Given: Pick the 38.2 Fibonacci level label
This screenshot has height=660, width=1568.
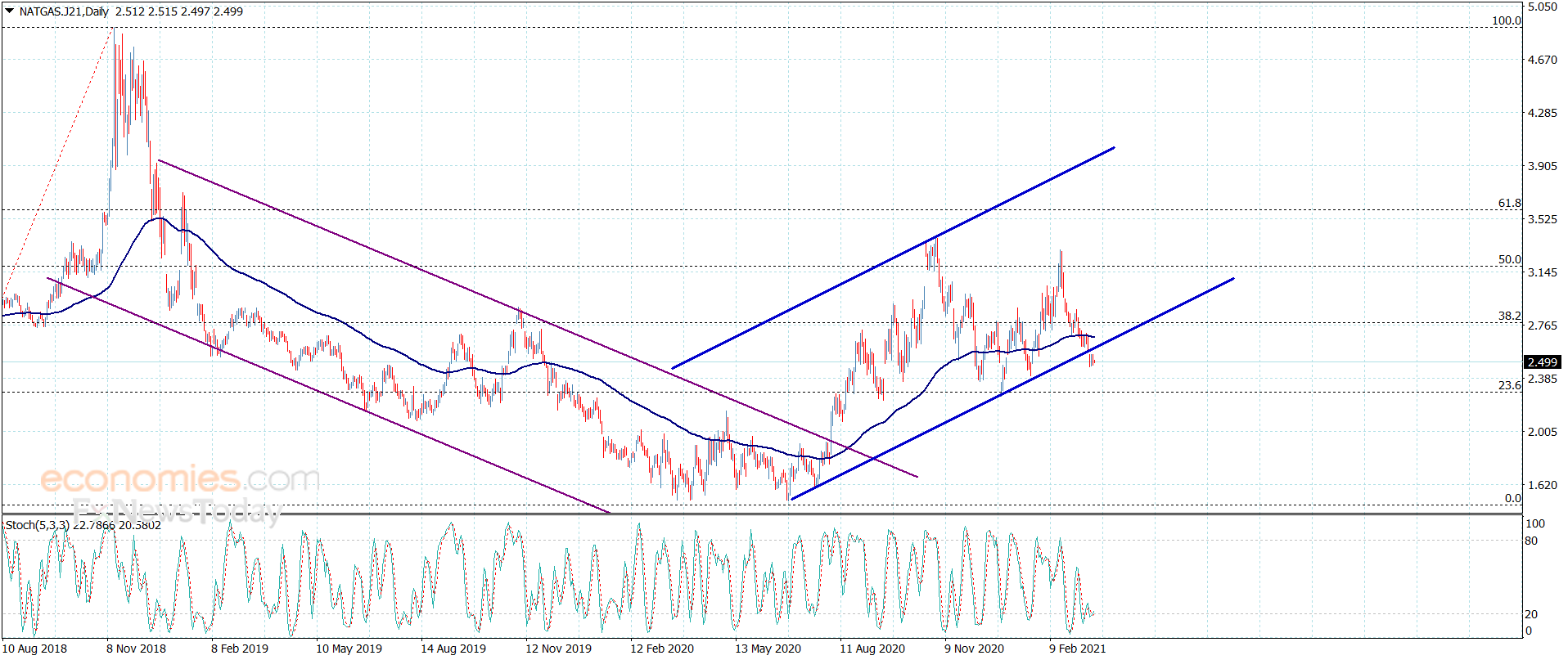Looking at the screenshot, I should 1510,316.
